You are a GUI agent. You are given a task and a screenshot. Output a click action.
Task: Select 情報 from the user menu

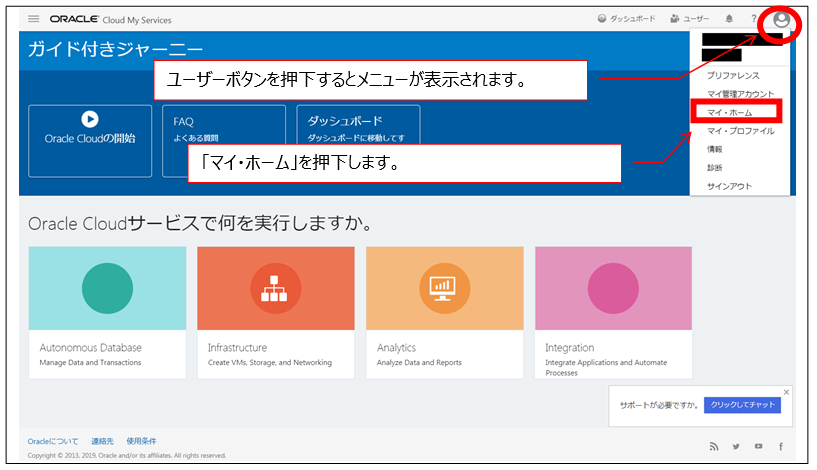click(x=714, y=150)
